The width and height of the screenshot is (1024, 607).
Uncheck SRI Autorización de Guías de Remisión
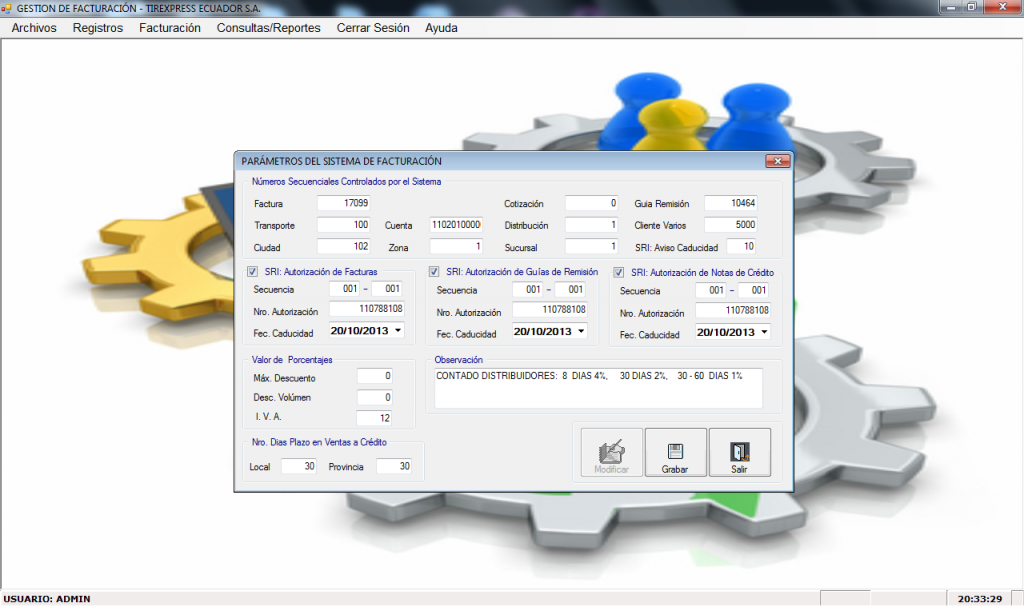(435, 272)
